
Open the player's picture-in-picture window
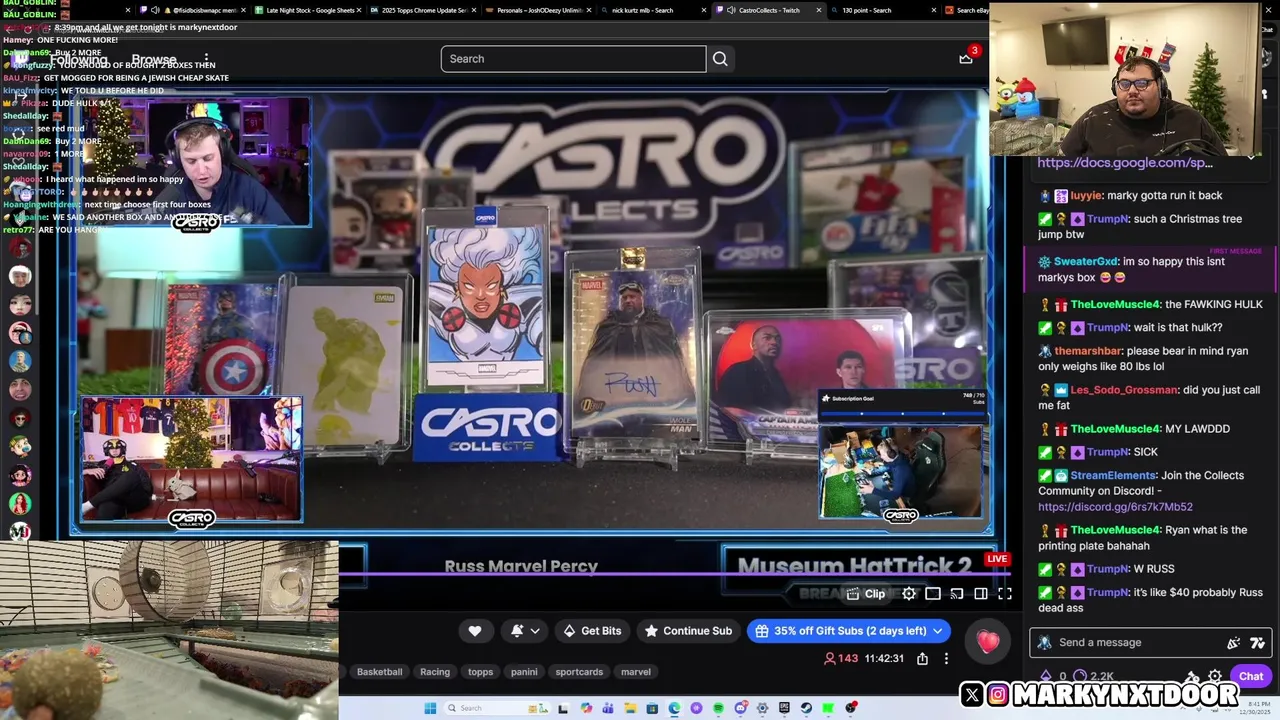[933, 594]
